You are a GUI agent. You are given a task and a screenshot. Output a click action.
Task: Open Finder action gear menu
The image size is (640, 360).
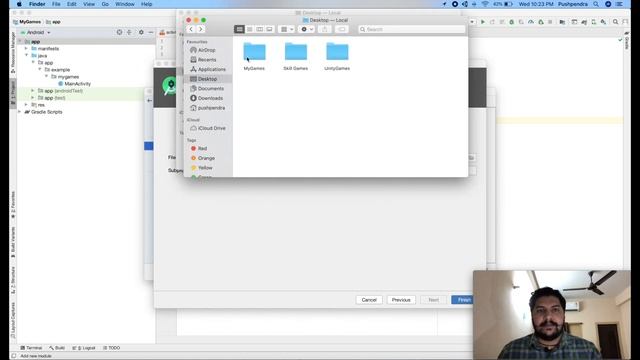(x=307, y=29)
